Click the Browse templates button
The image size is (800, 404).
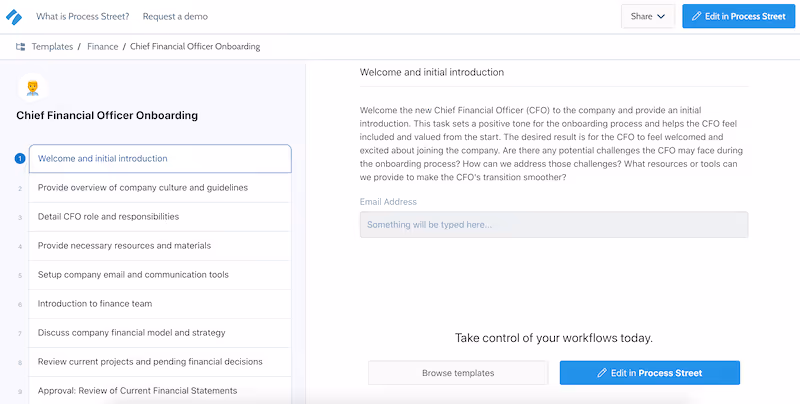pyautogui.click(x=458, y=373)
